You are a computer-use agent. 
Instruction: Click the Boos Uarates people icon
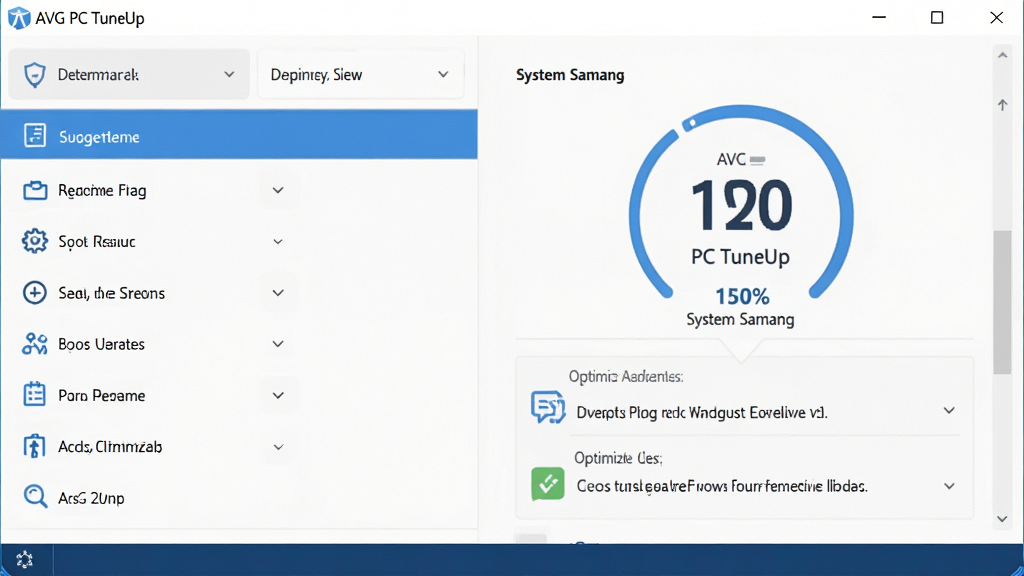[35, 344]
